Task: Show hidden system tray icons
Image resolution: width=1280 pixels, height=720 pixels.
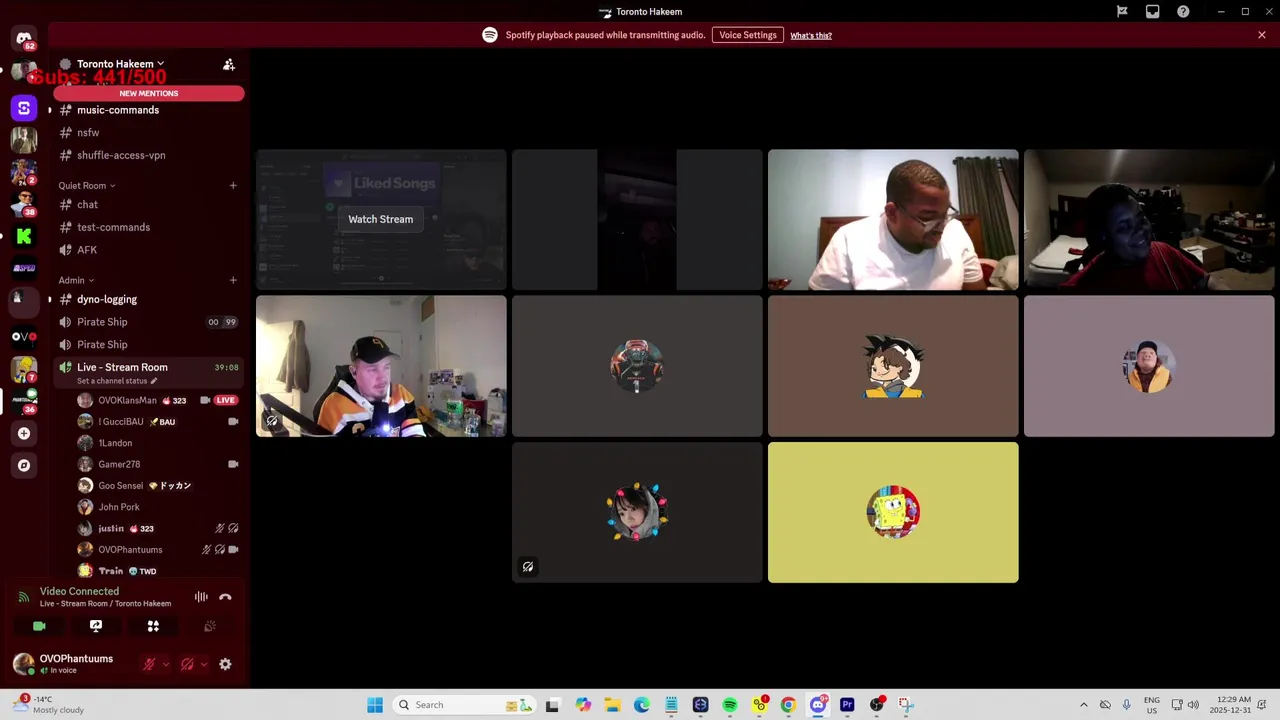Action: [x=1083, y=705]
